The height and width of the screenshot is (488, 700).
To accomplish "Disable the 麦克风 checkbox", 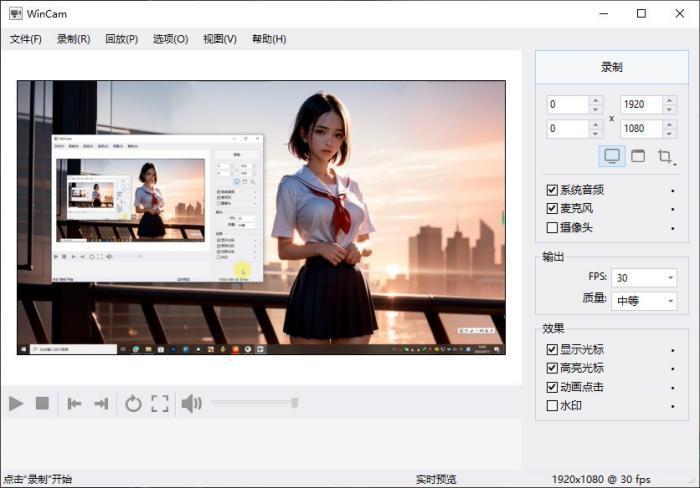I will [x=553, y=209].
